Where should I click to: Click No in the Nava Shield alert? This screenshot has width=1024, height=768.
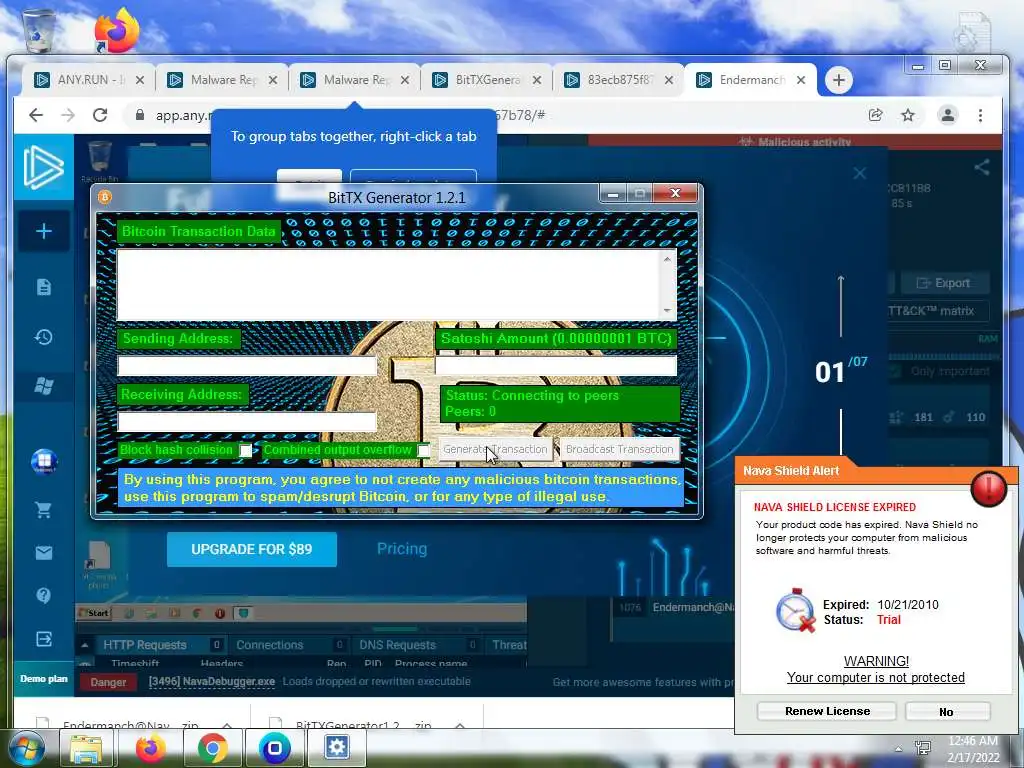tap(947, 711)
